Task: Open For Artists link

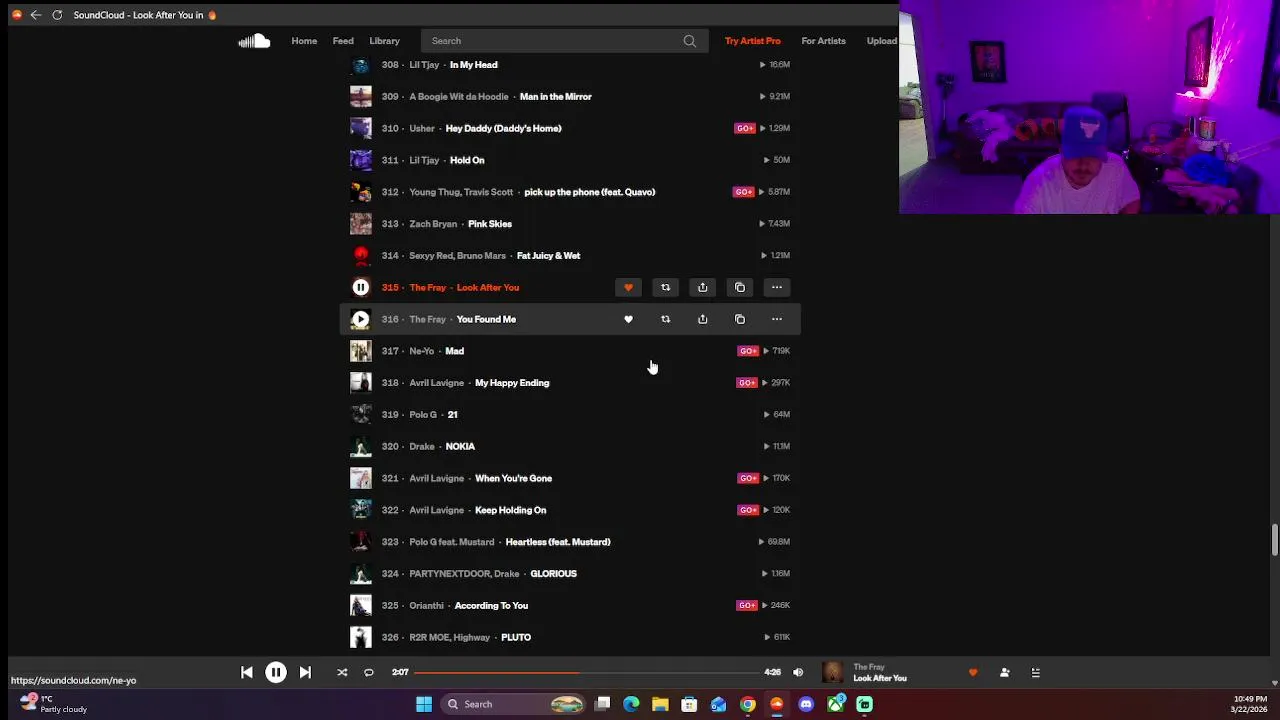Action: pyautogui.click(x=823, y=41)
